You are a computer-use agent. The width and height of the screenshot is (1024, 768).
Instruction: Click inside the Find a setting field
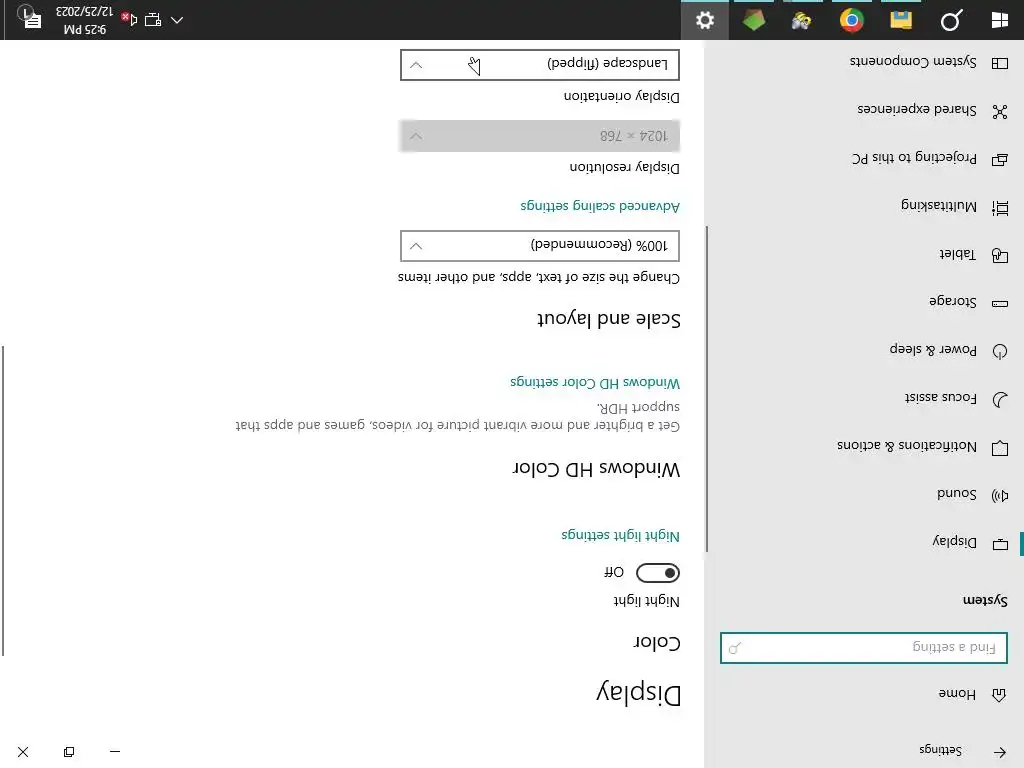coord(863,648)
